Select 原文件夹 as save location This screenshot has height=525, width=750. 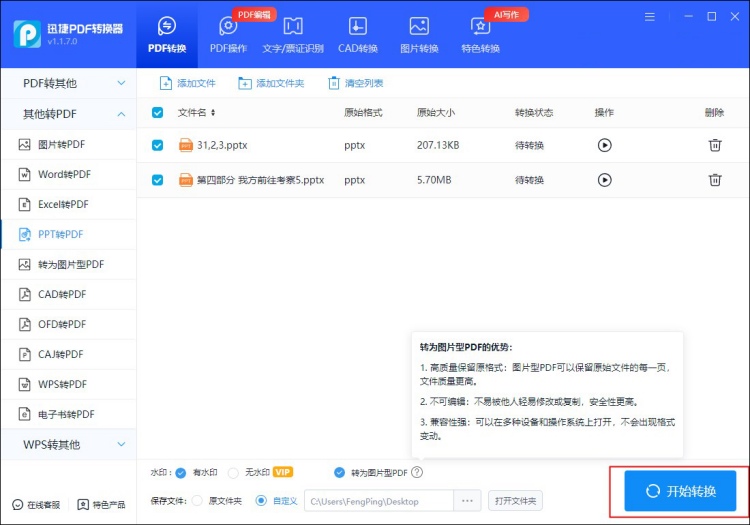coord(197,501)
